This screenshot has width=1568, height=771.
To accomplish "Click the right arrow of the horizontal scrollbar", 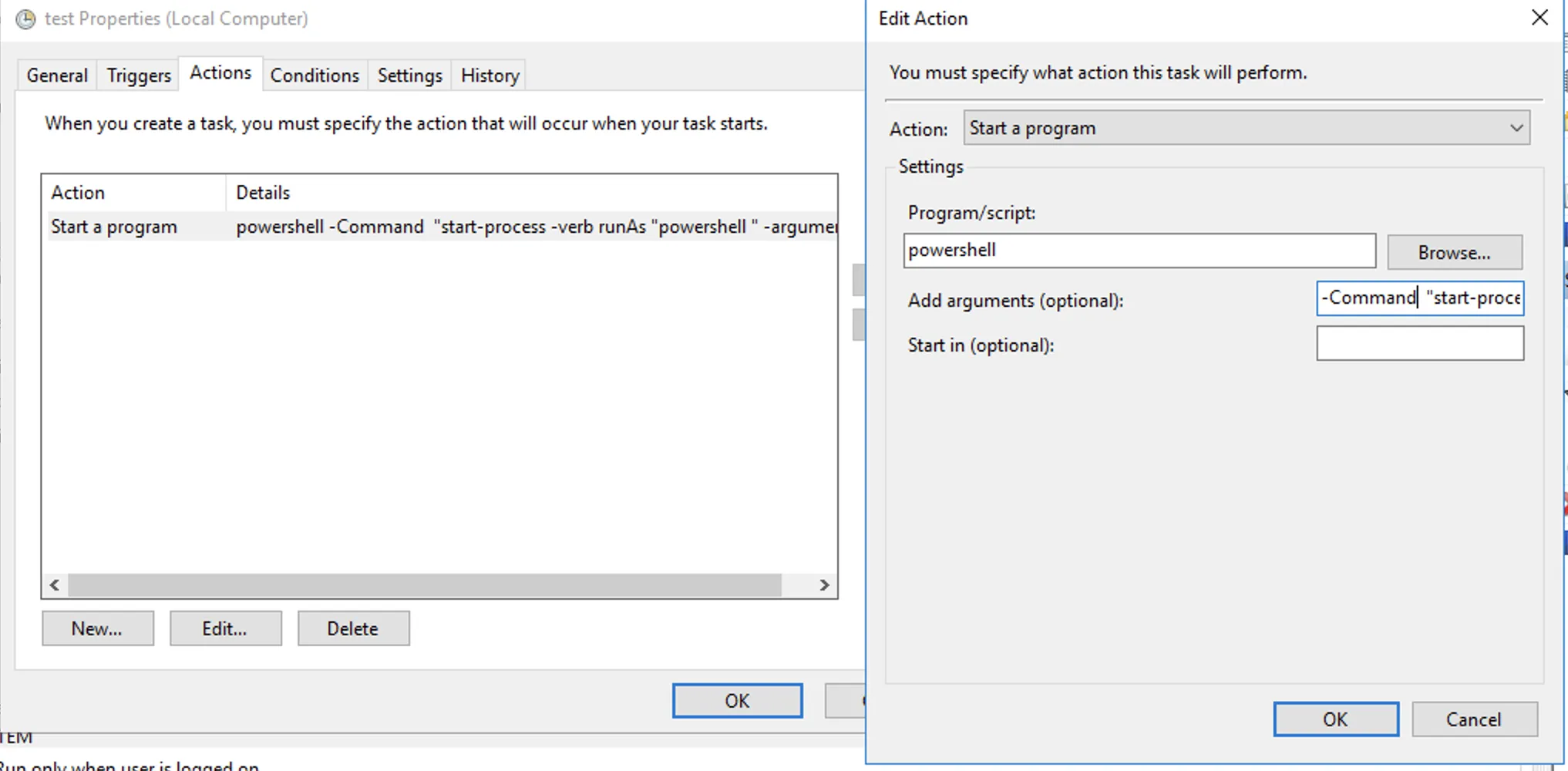I will tap(824, 585).
